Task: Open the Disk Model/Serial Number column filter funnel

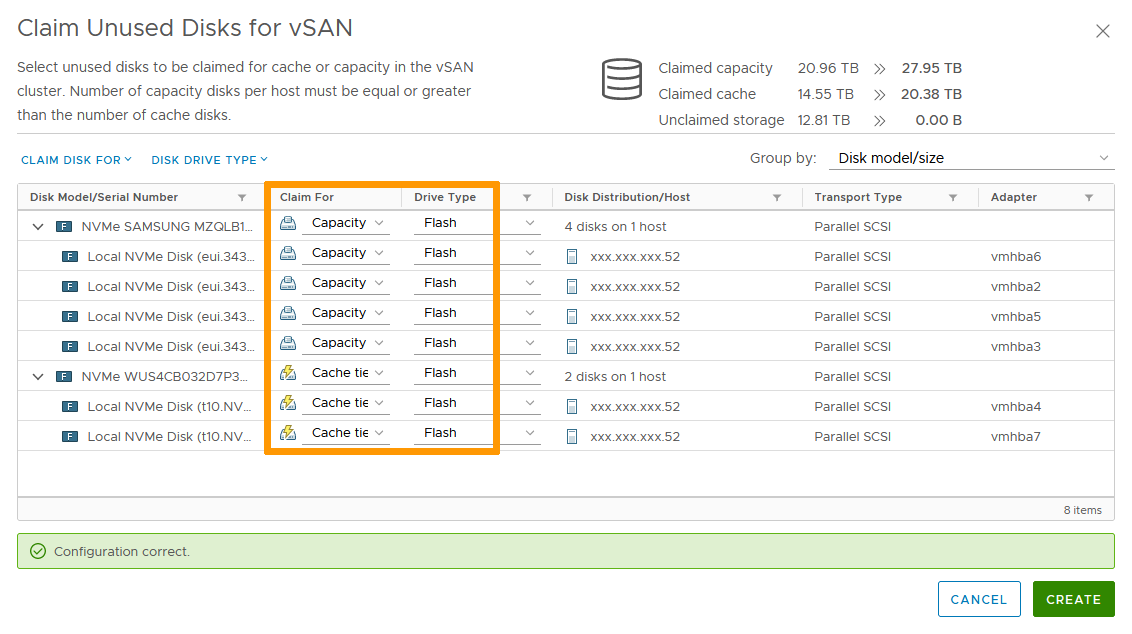Action: tap(241, 197)
